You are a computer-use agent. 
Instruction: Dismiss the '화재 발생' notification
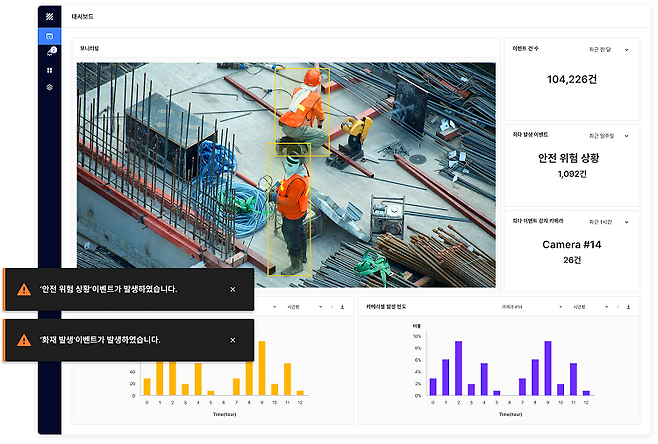233,340
